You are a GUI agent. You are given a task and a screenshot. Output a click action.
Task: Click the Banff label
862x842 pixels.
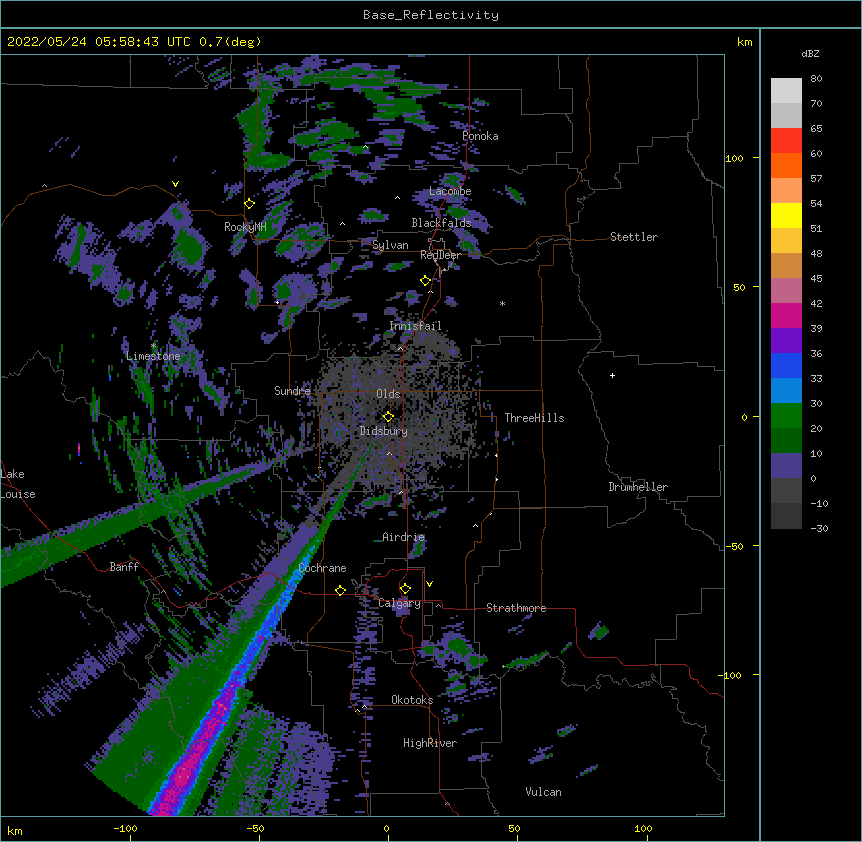[124, 567]
